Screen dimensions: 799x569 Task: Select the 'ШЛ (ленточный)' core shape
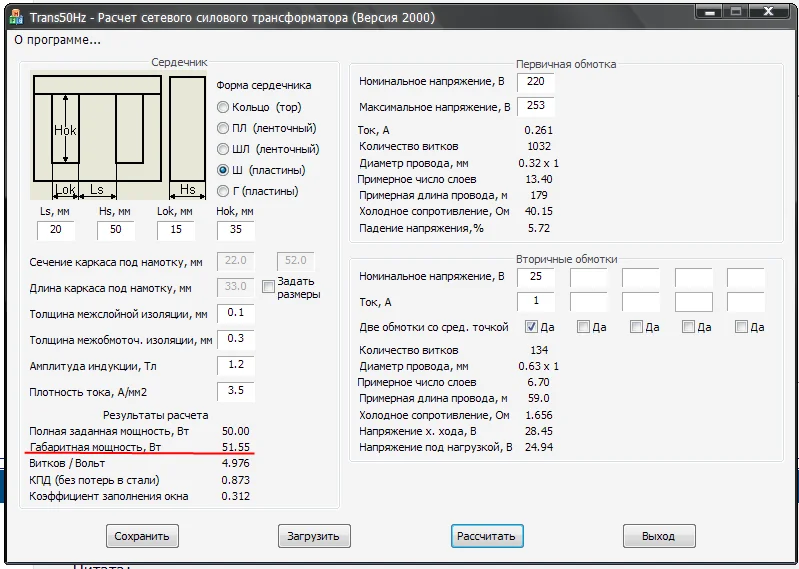pyautogui.click(x=268, y=149)
